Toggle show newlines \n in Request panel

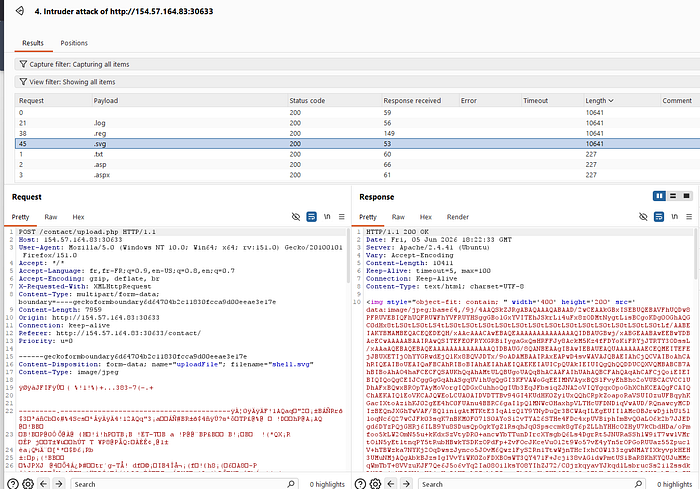pyautogui.click(x=327, y=217)
